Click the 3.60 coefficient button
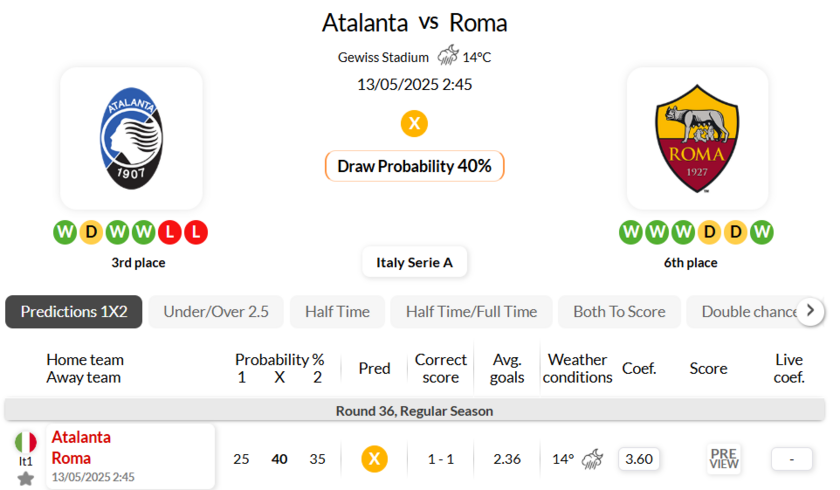Screen dimensions: 840x490 pyautogui.click(x=638, y=459)
